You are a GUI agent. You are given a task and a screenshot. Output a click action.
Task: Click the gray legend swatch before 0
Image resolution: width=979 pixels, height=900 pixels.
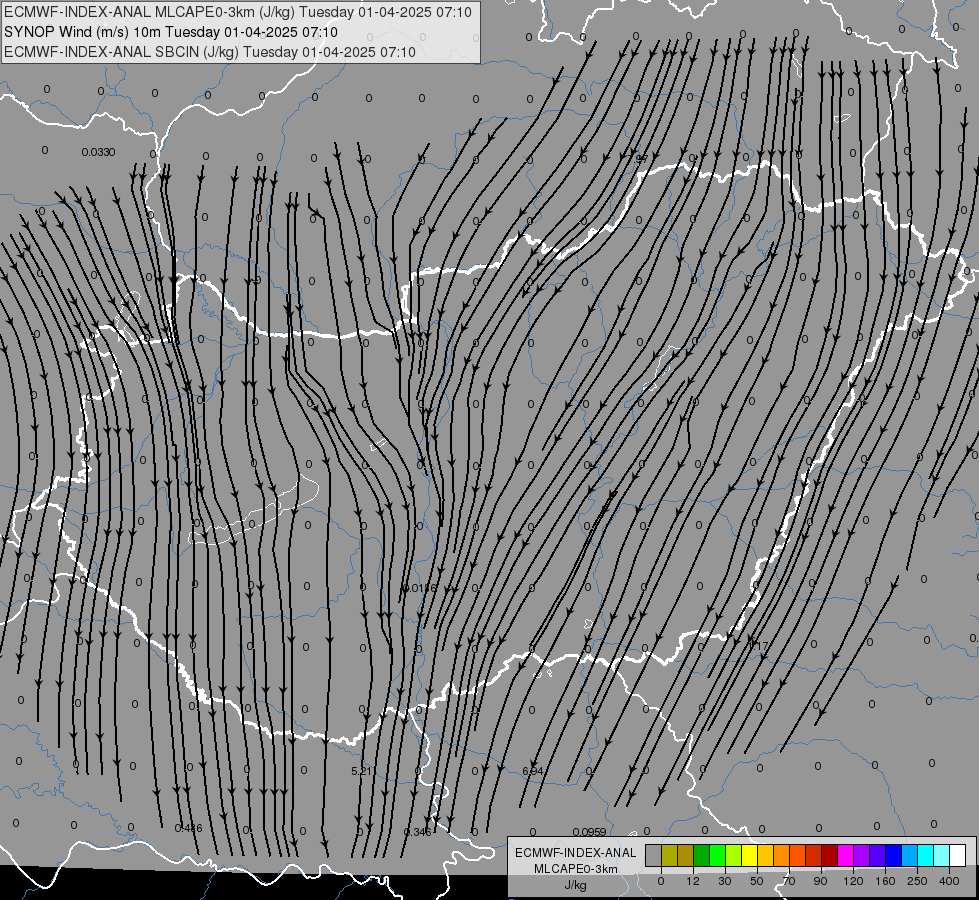click(x=653, y=855)
